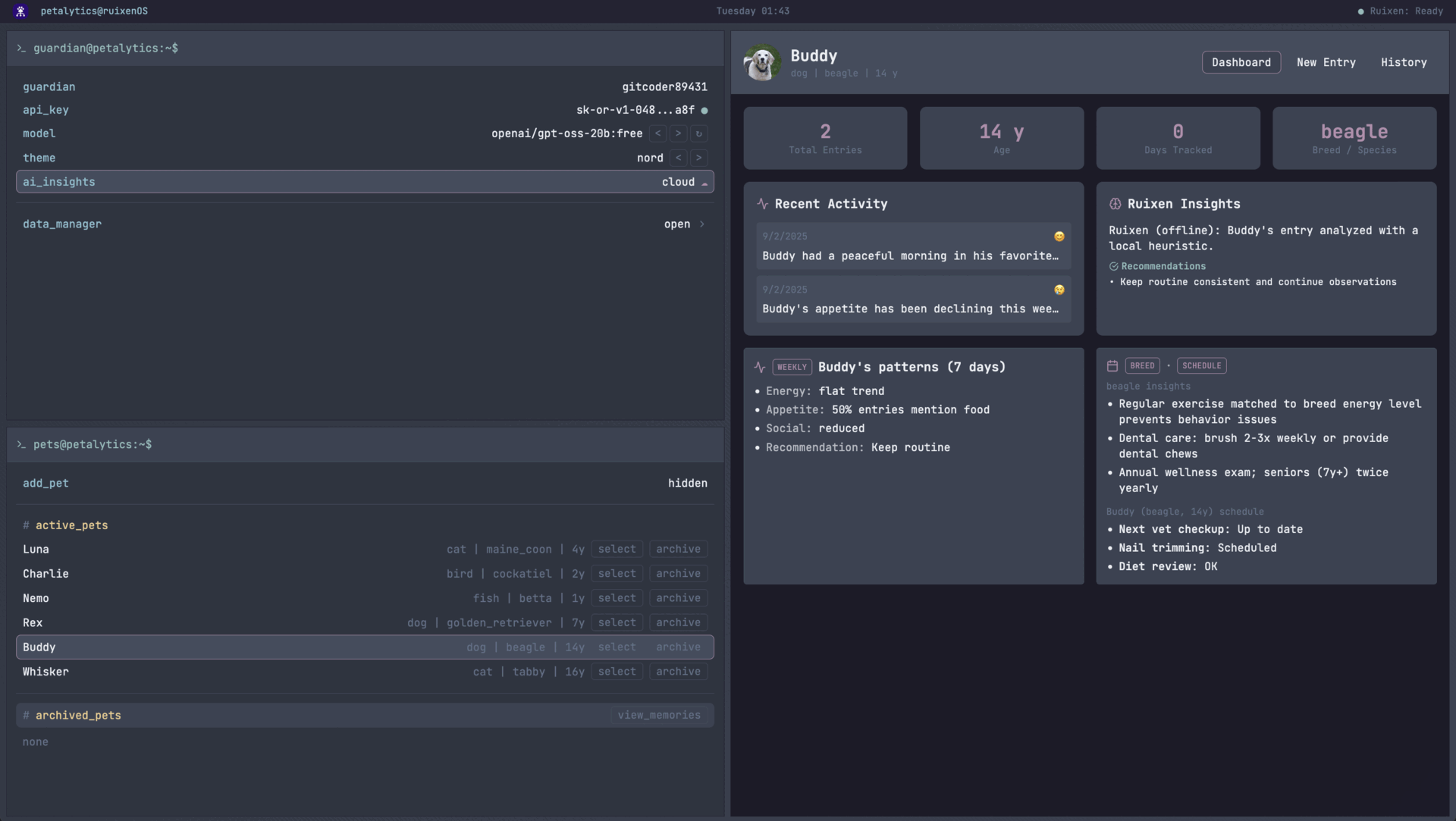Click the Ruixen Insights brain icon
This screenshot has width=1456, height=821.
coord(1115,204)
